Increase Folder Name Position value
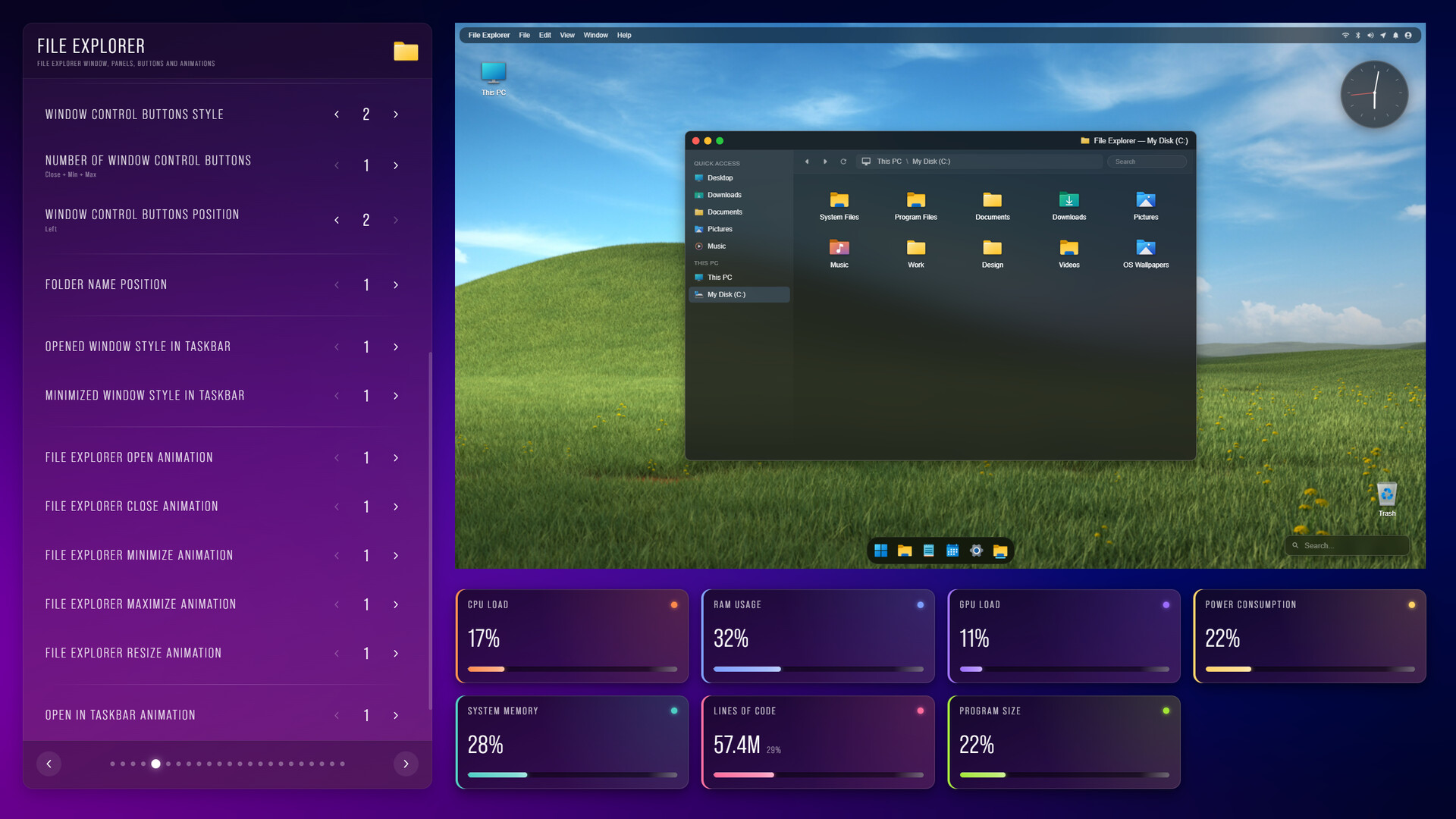1456x819 pixels. coord(396,285)
